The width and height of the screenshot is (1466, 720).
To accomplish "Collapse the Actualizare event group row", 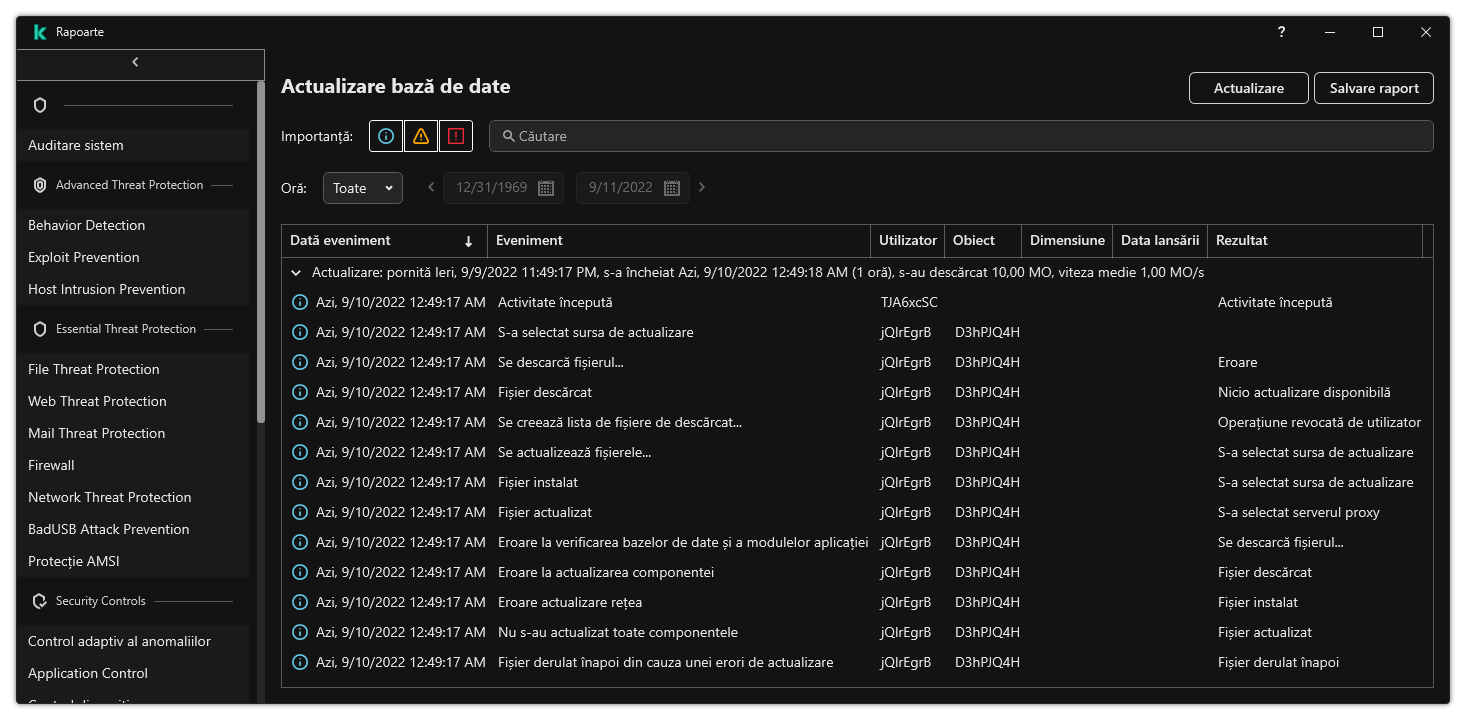I will [296, 272].
